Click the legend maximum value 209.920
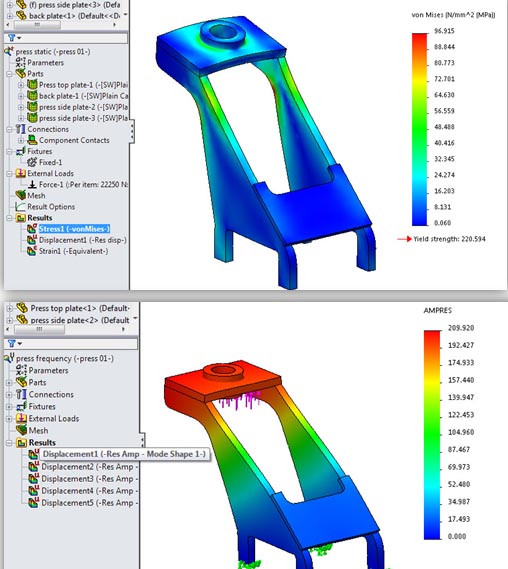This screenshot has width=508, height=569. coord(461,328)
